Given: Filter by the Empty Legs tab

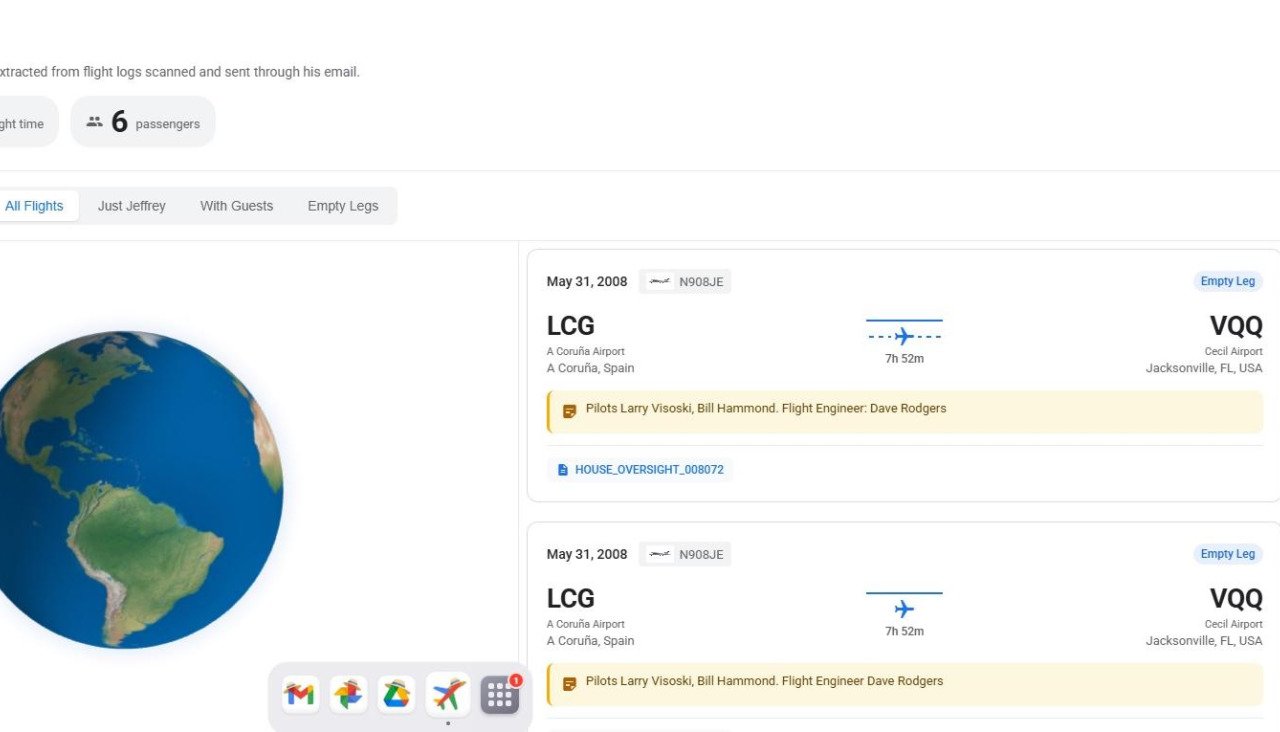Looking at the screenshot, I should [343, 206].
